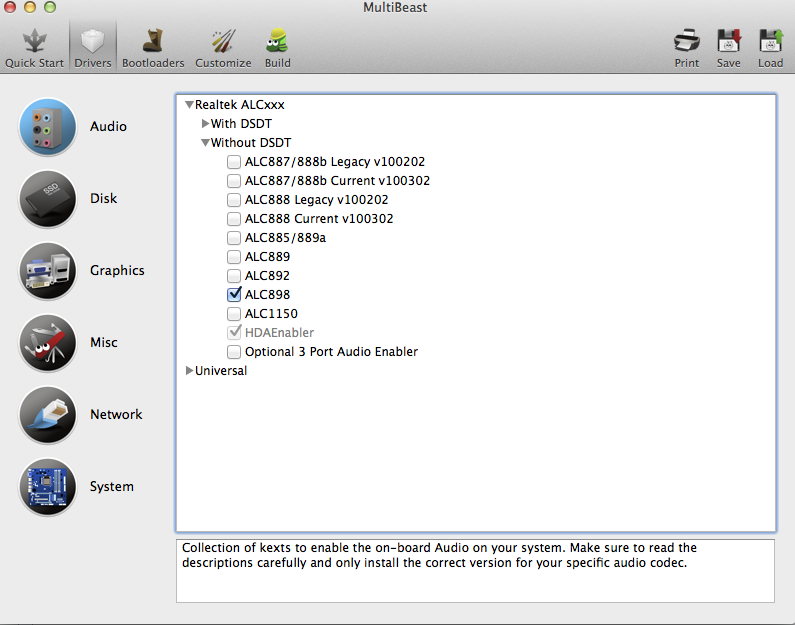Collapse the Without DSDT group
Viewport: 795px width, 625px height.
(x=205, y=143)
